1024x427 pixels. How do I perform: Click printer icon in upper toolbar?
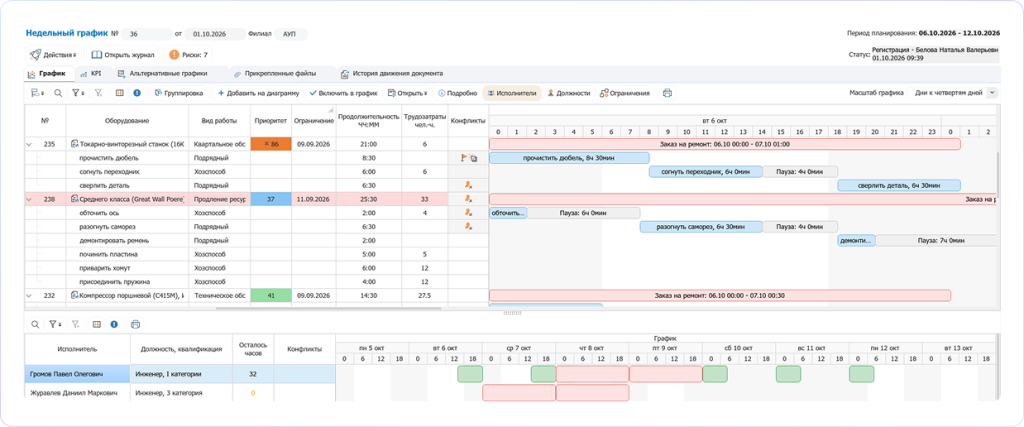(667, 93)
